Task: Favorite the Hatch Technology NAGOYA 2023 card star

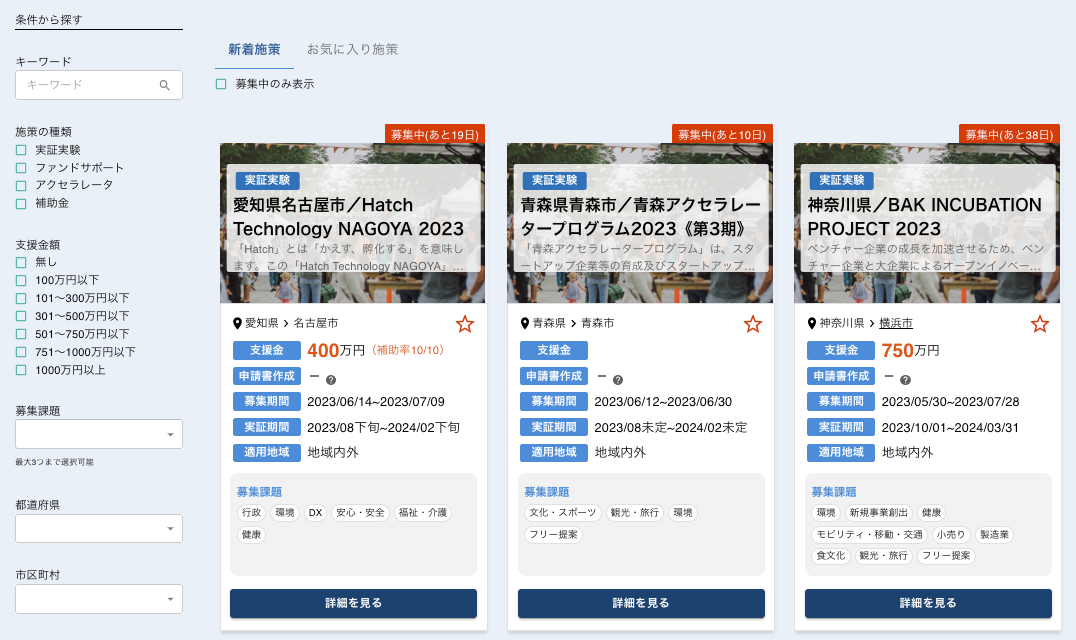Action: [x=465, y=324]
